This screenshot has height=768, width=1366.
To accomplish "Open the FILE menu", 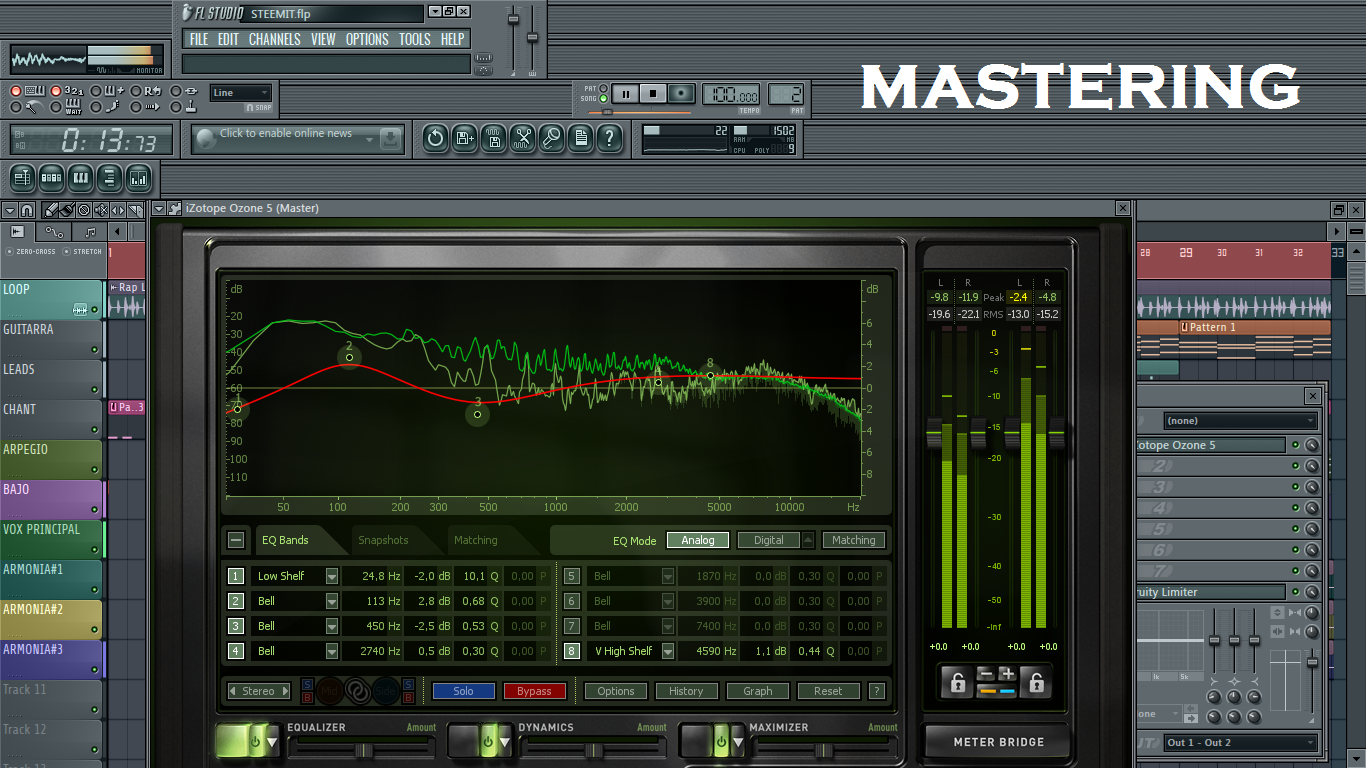I will tap(199, 39).
